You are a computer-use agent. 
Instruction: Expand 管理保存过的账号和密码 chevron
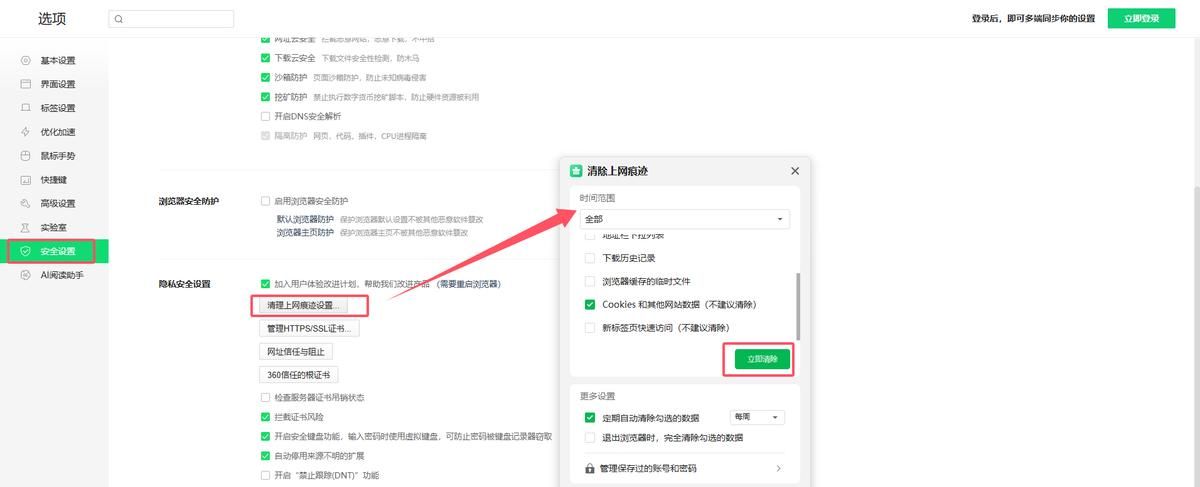(778, 468)
